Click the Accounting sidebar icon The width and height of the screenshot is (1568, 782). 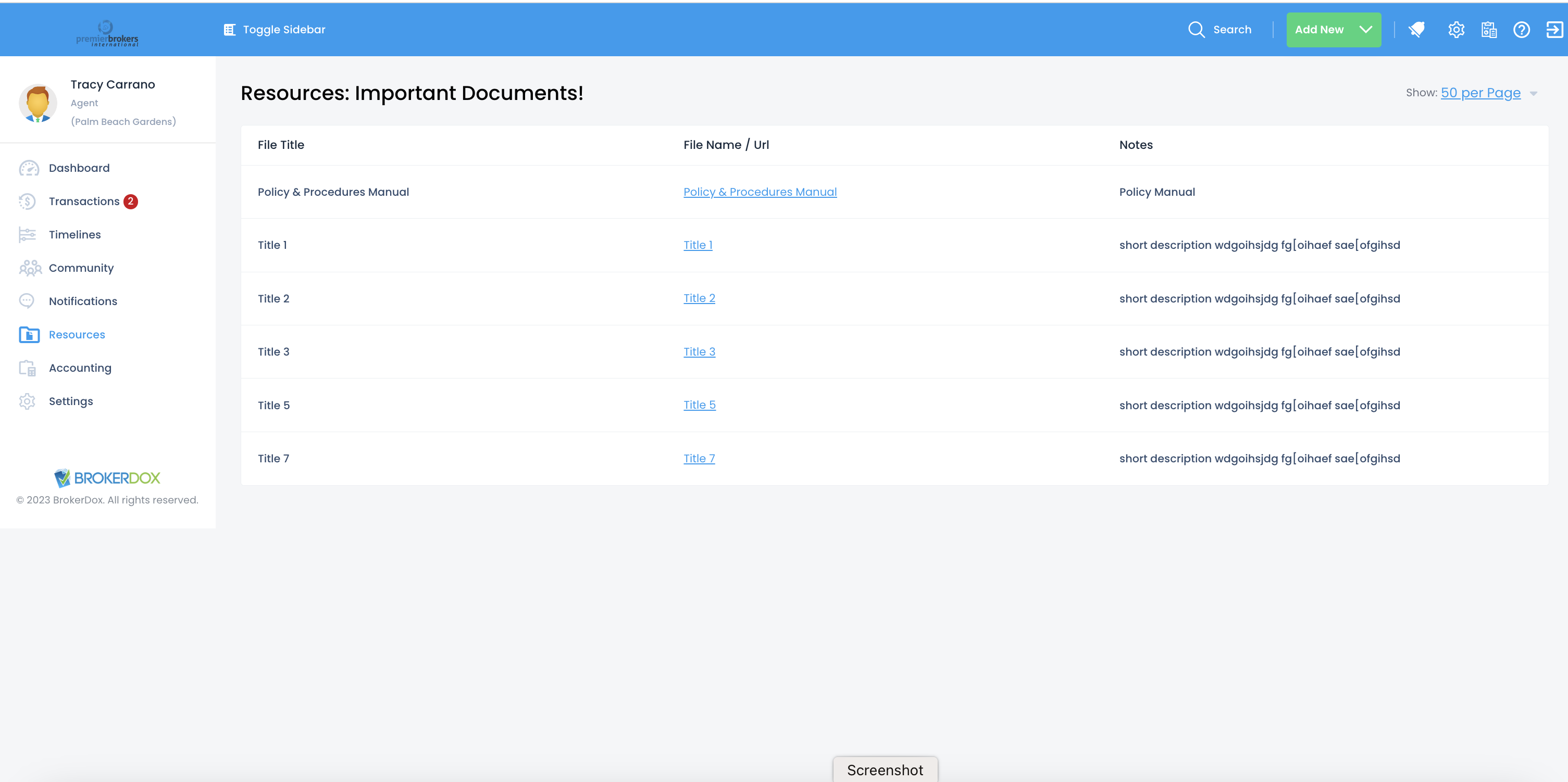(28, 368)
